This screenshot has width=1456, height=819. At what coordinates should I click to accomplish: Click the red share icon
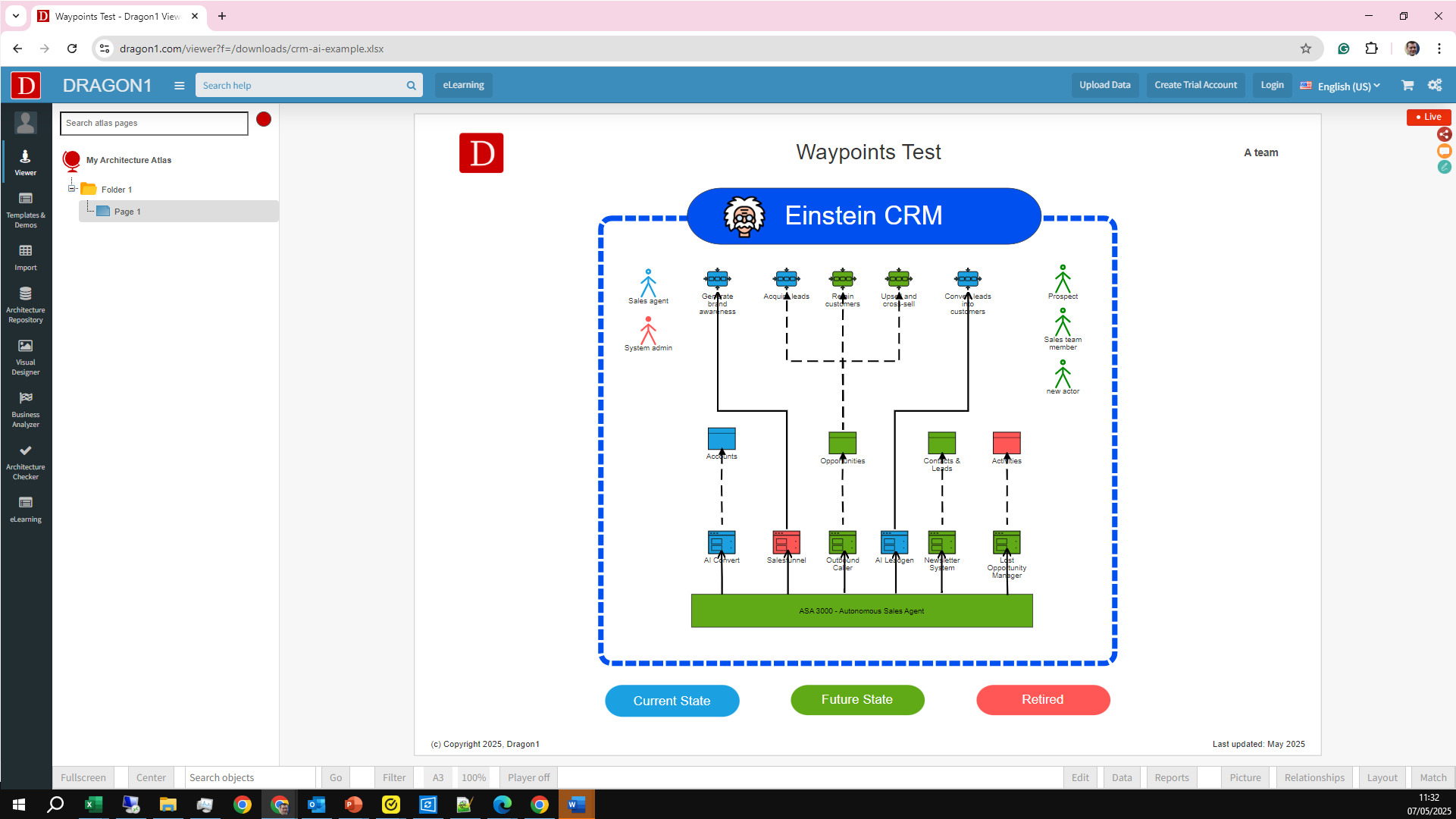(1445, 134)
